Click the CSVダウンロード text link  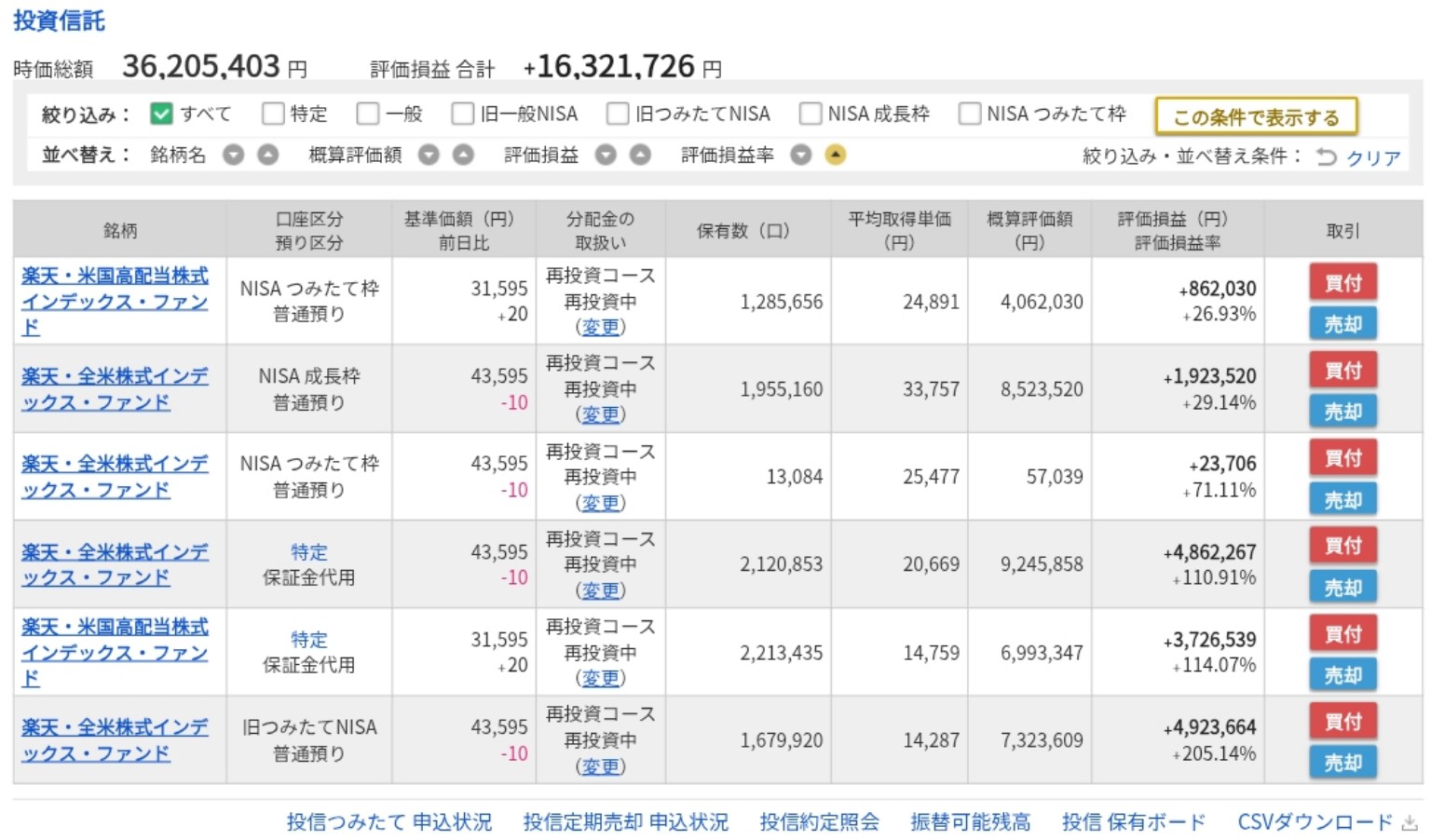point(1315,822)
